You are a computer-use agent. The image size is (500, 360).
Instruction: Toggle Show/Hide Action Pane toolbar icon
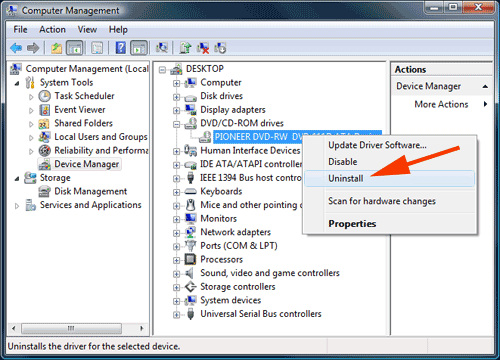(139, 48)
